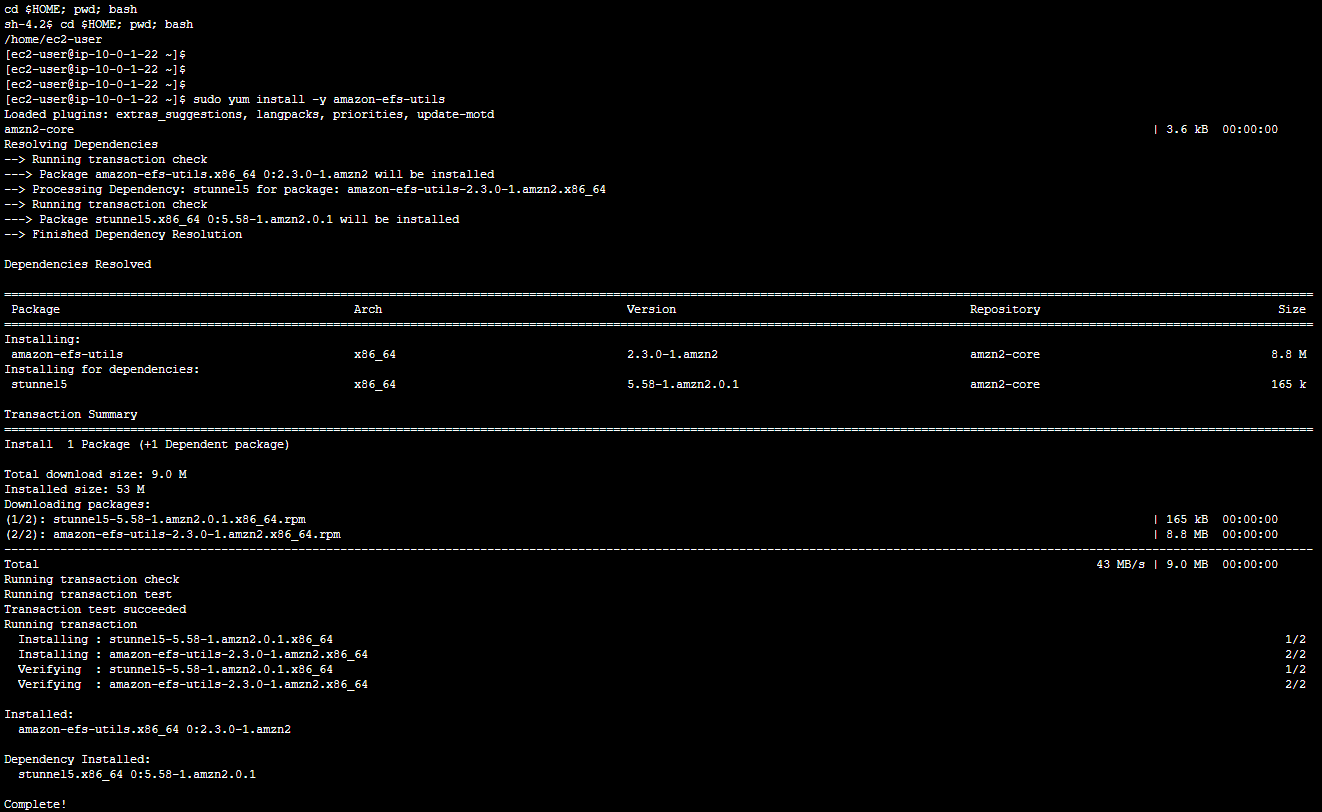This screenshot has width=1322, height=812.
Task: Click the 'Repository' column header
Action: pos(1005,309)
